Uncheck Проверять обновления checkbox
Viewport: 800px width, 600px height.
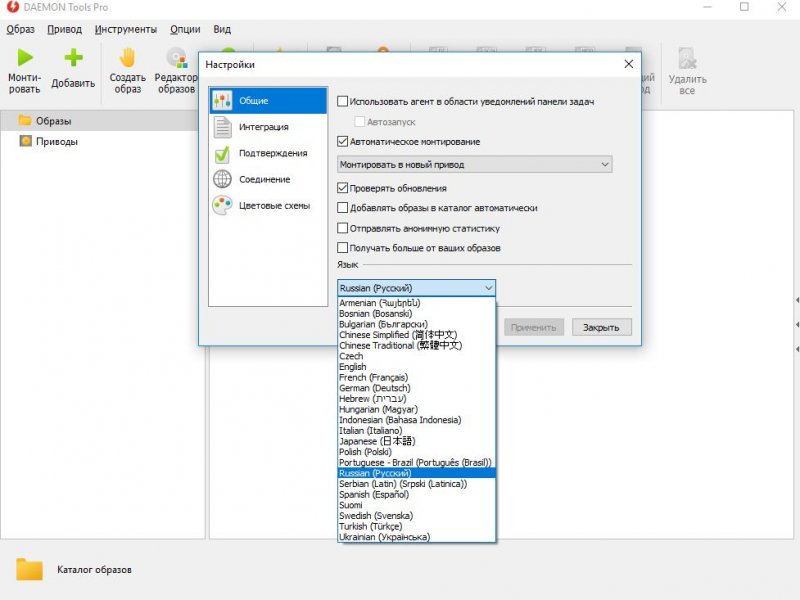(x=342, y=188)
